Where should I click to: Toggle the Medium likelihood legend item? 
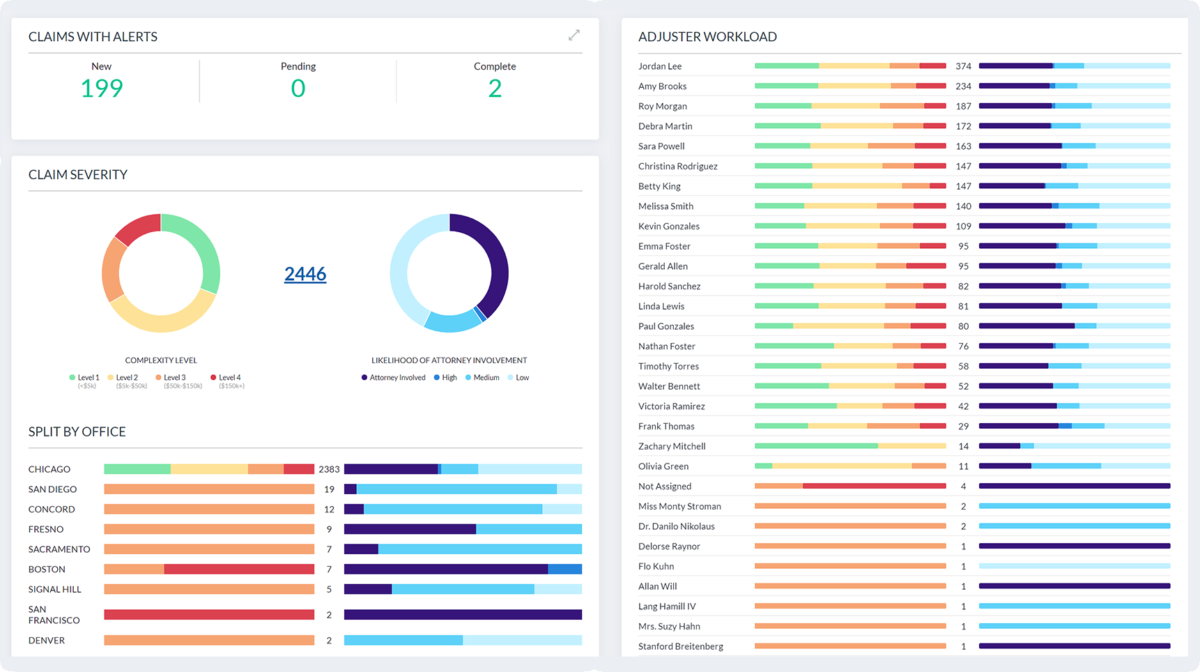[486, 378]
